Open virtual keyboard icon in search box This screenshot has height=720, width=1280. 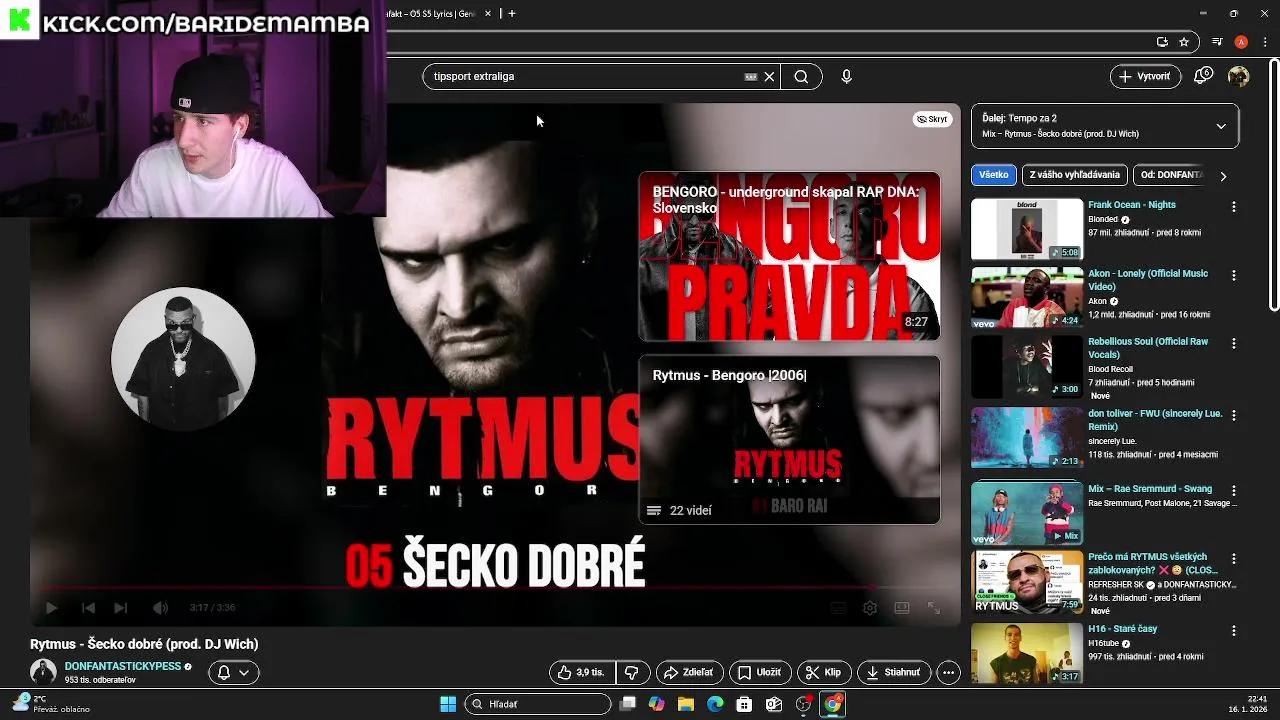(751, 76)
